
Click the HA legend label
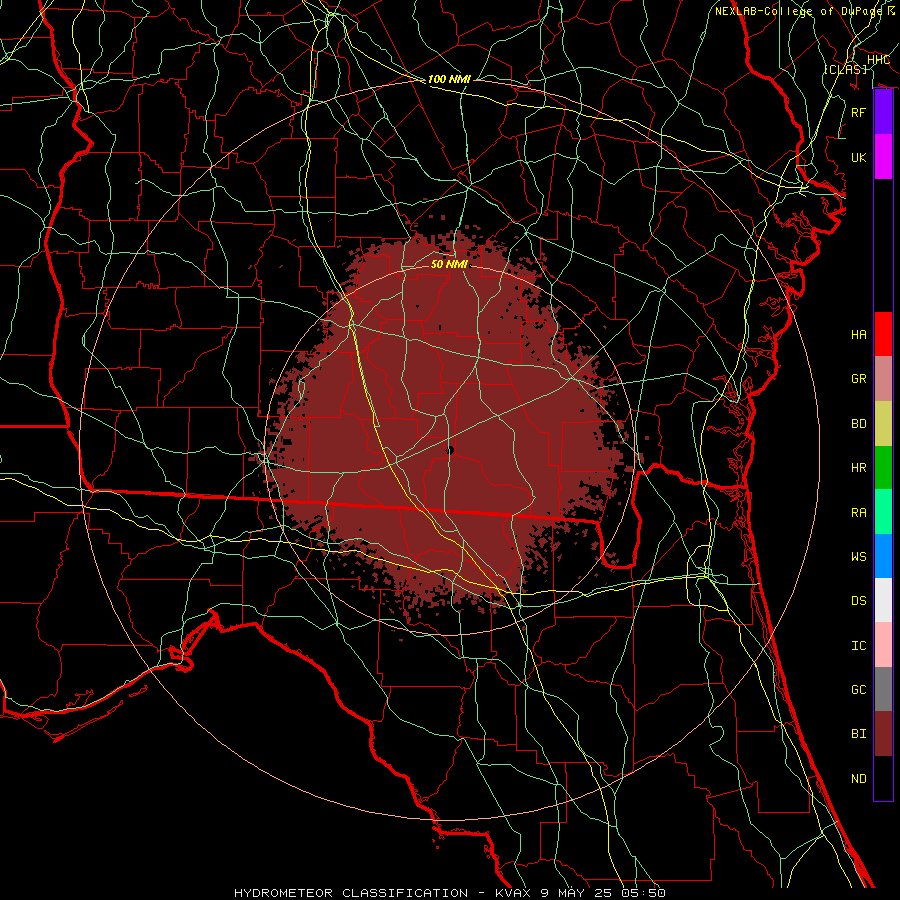[858, 335]
